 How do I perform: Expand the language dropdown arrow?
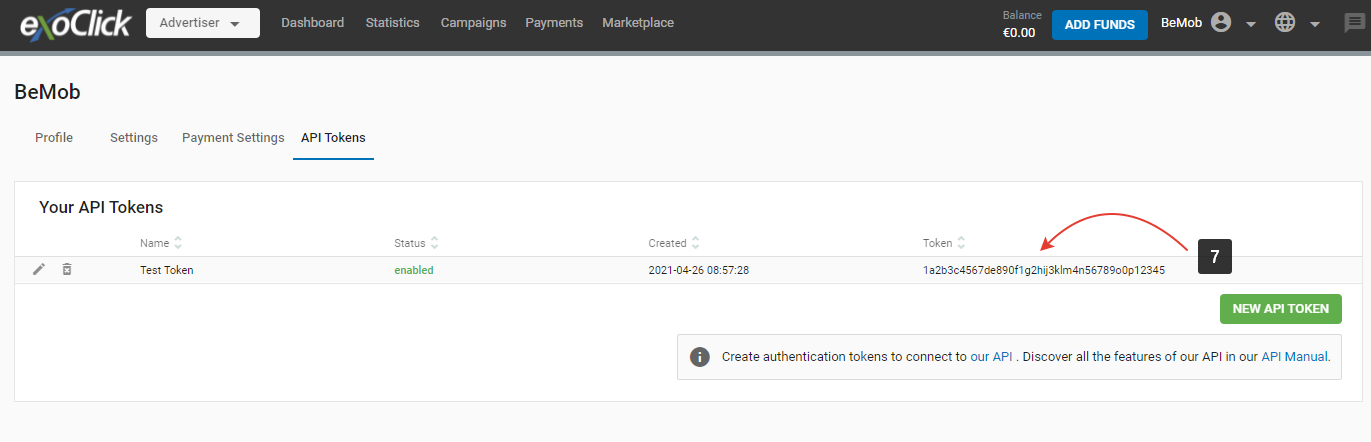[1315, 24]
